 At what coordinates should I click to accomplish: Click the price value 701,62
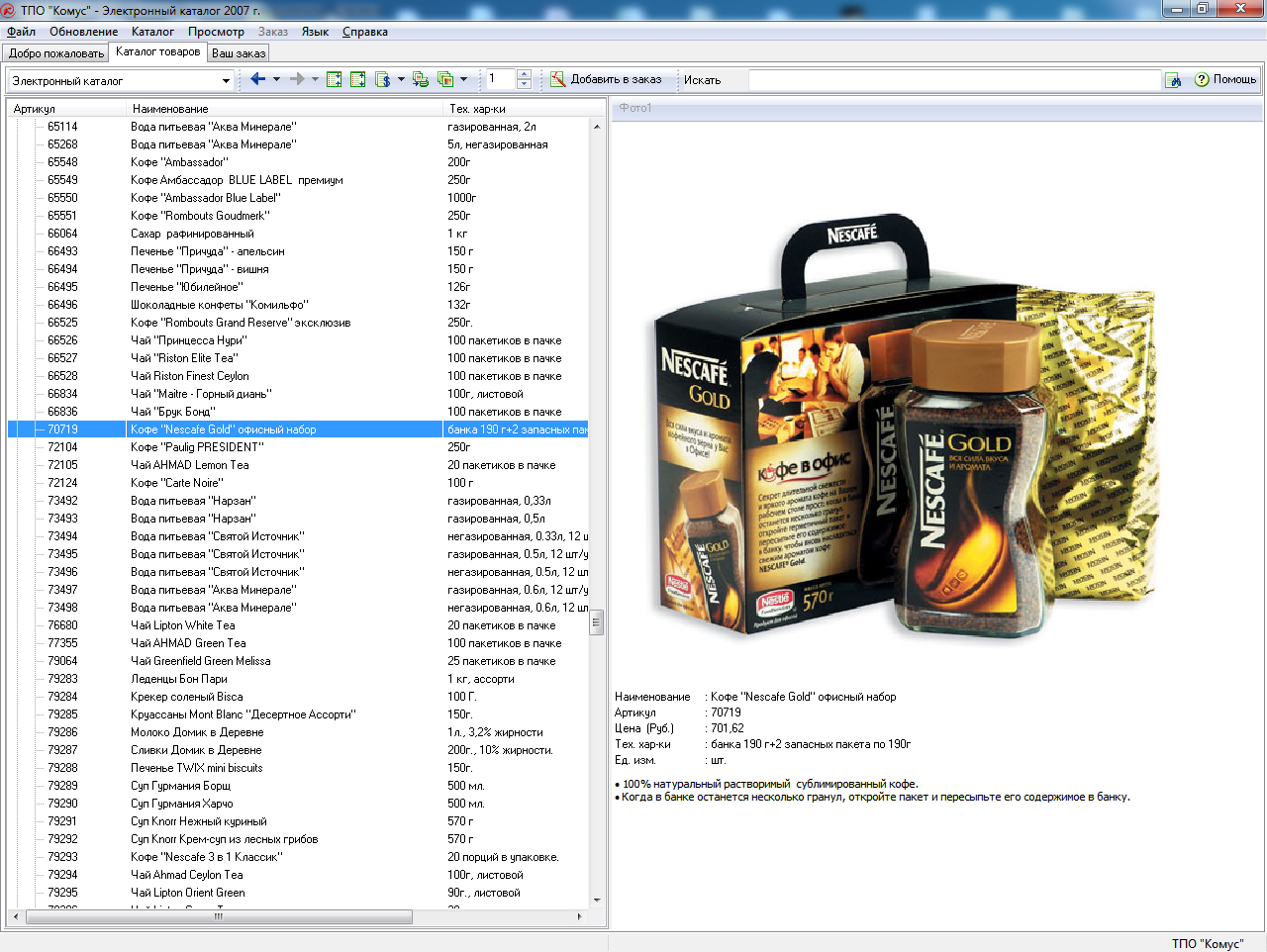click(x=728, y=728)
